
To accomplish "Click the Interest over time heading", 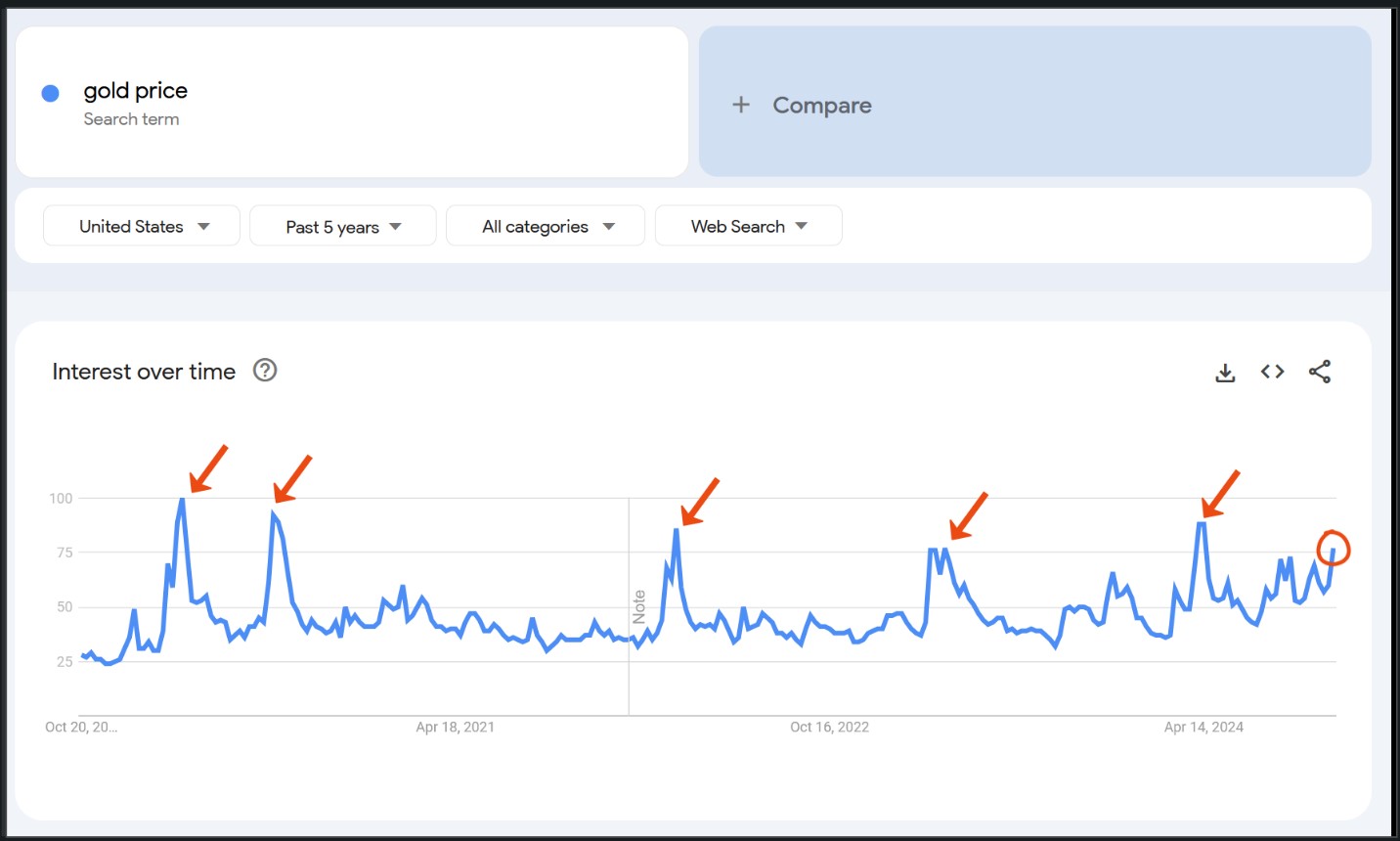I will click(x=144, y=372).
